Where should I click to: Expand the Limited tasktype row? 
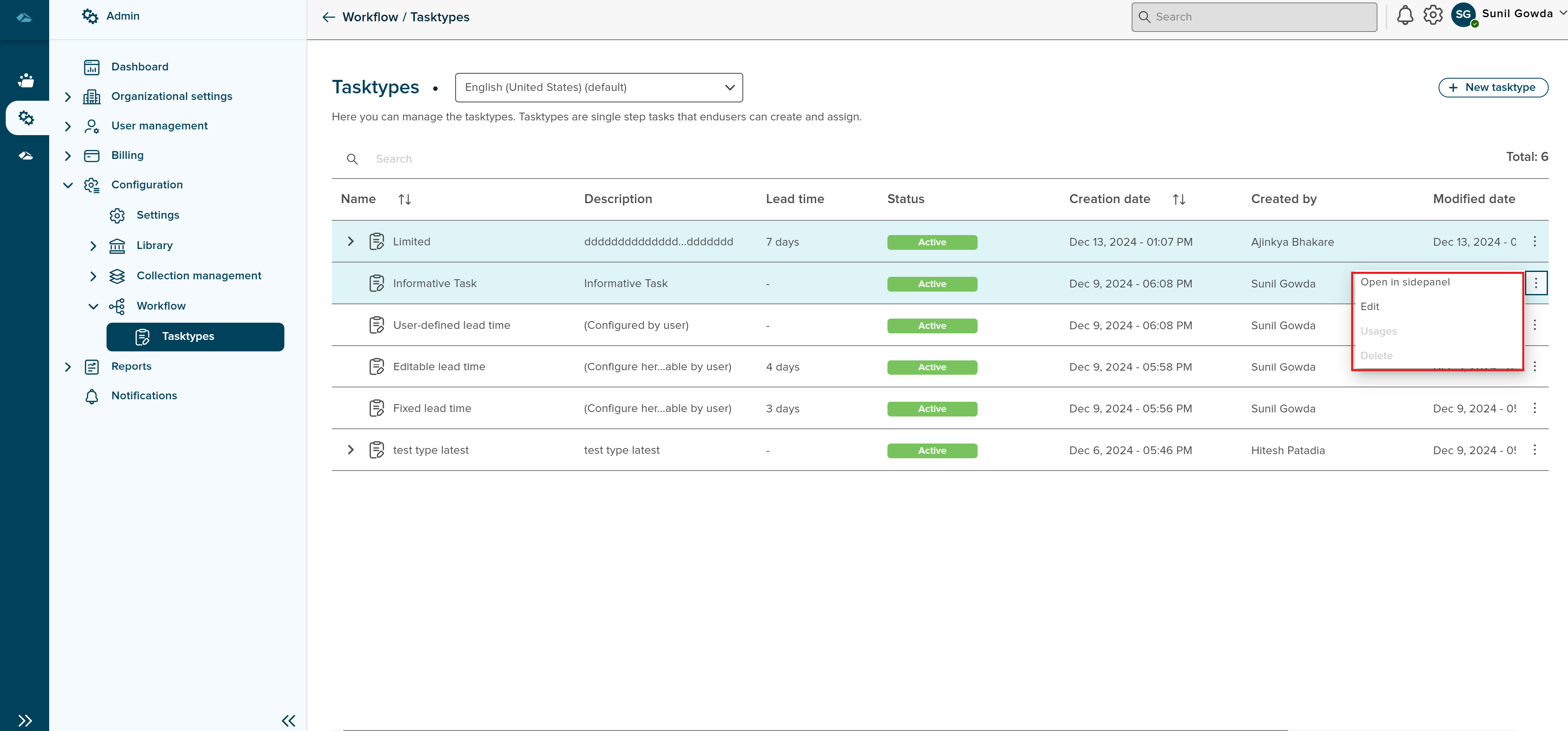click(351, 242)
